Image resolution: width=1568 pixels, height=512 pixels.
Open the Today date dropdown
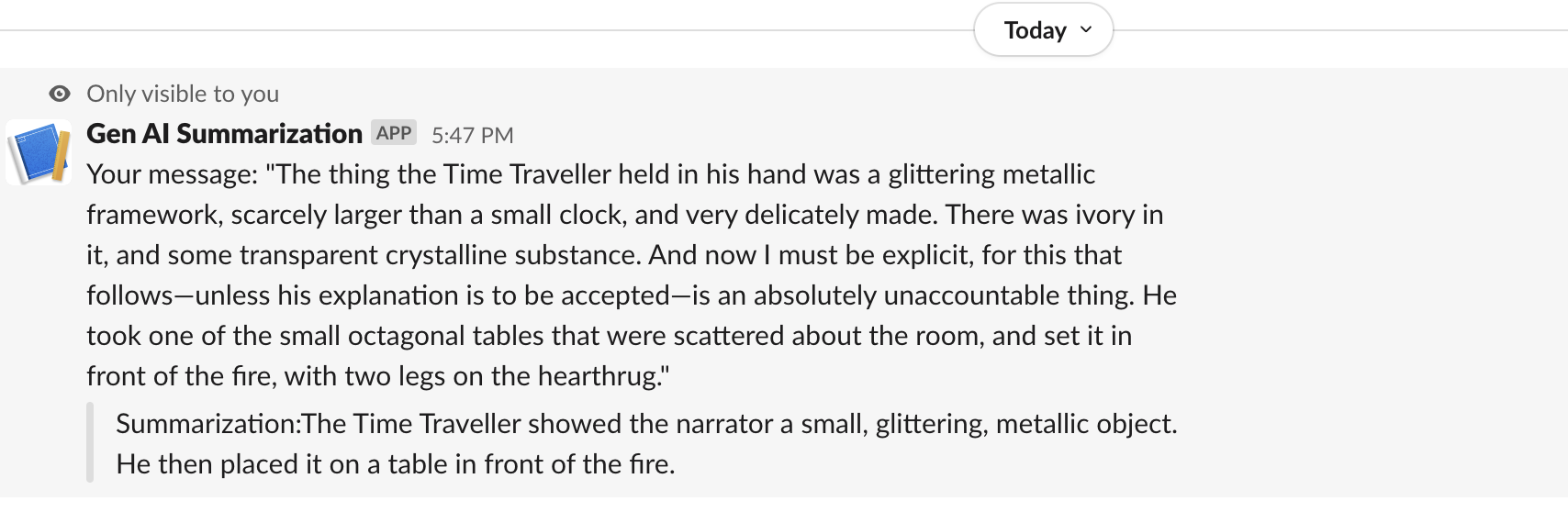[1035, 30]
